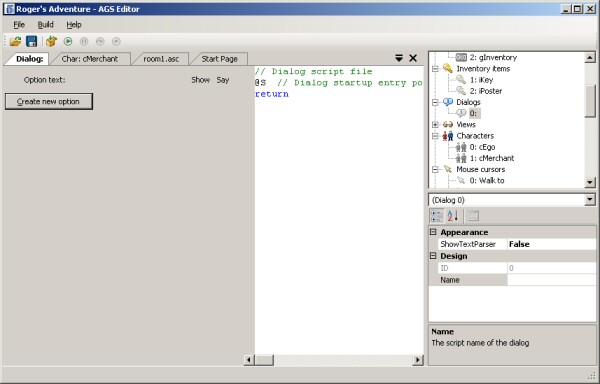Viewport: 600px width, 384px height.
Task: Click the Create new option button
Action: (49, 101)
